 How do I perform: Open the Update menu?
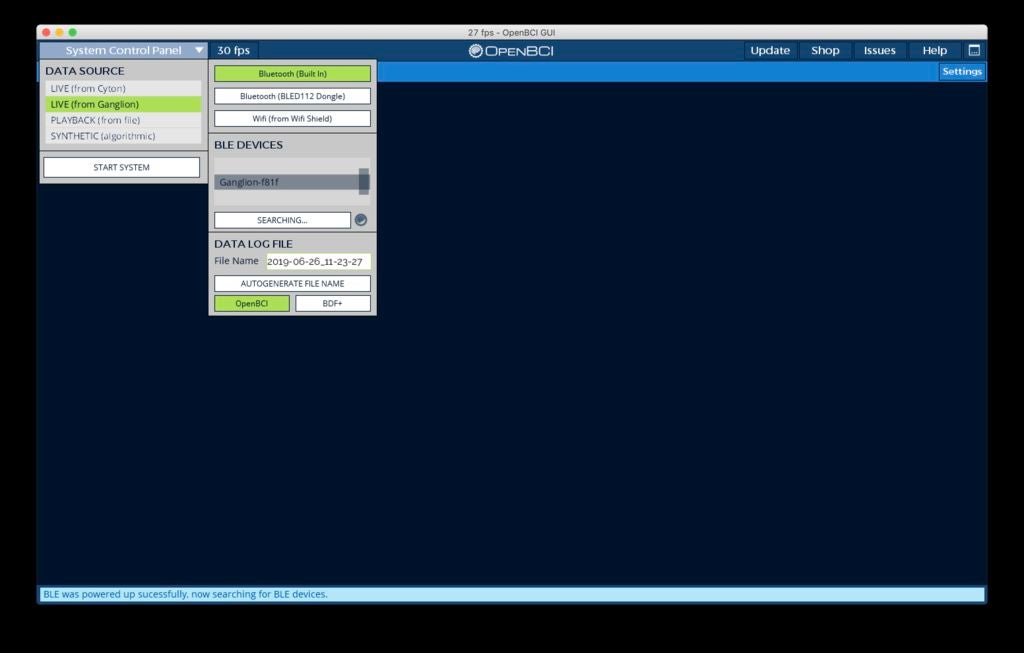[x=770, y=50]
